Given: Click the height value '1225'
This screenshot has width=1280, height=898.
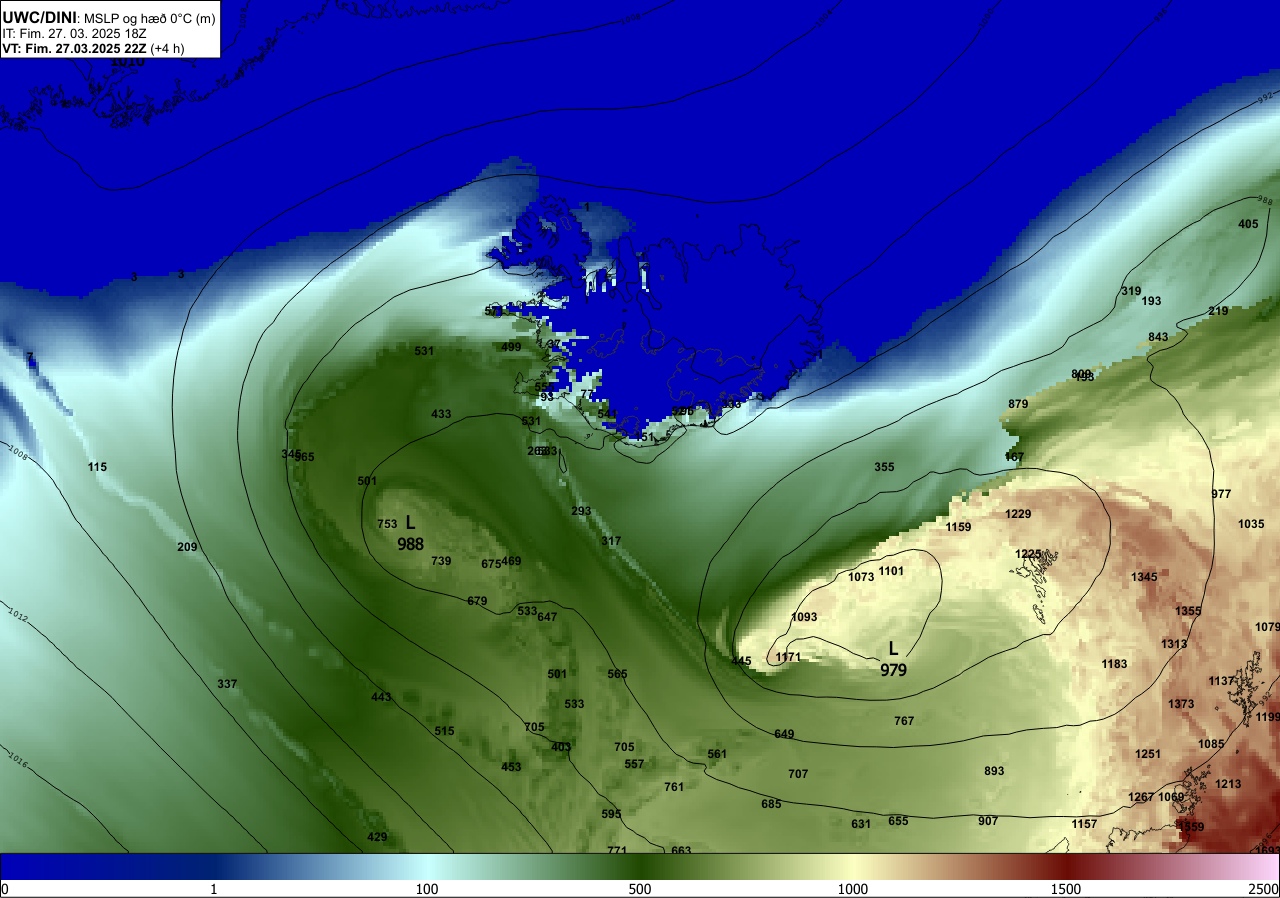Looking at the screenshot, I should pyautogui.click(x=1028, y=554).
